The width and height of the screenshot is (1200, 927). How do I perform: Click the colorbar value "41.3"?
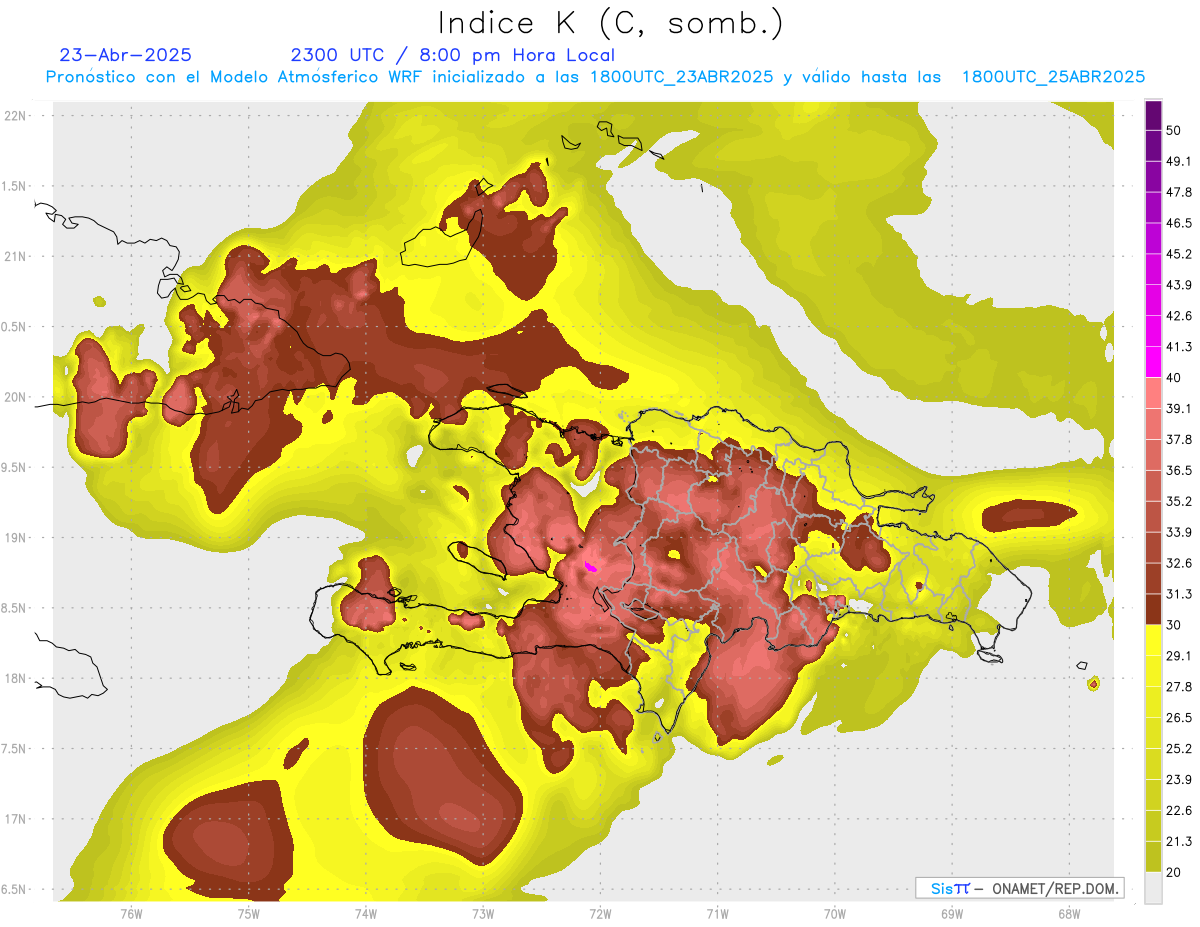[1179, 347]
